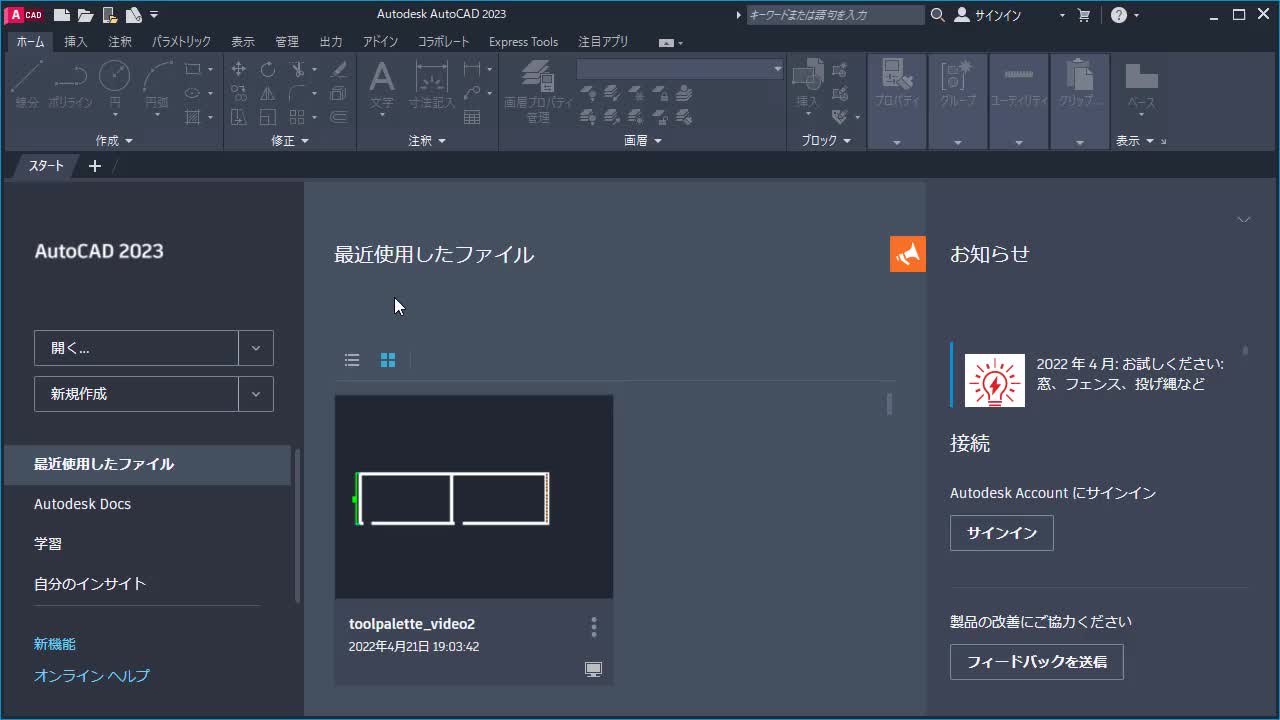Add a new drawing tab with plus
Image resolution: width=1280 pixels, height=720 pixels.
coord(95,166)
